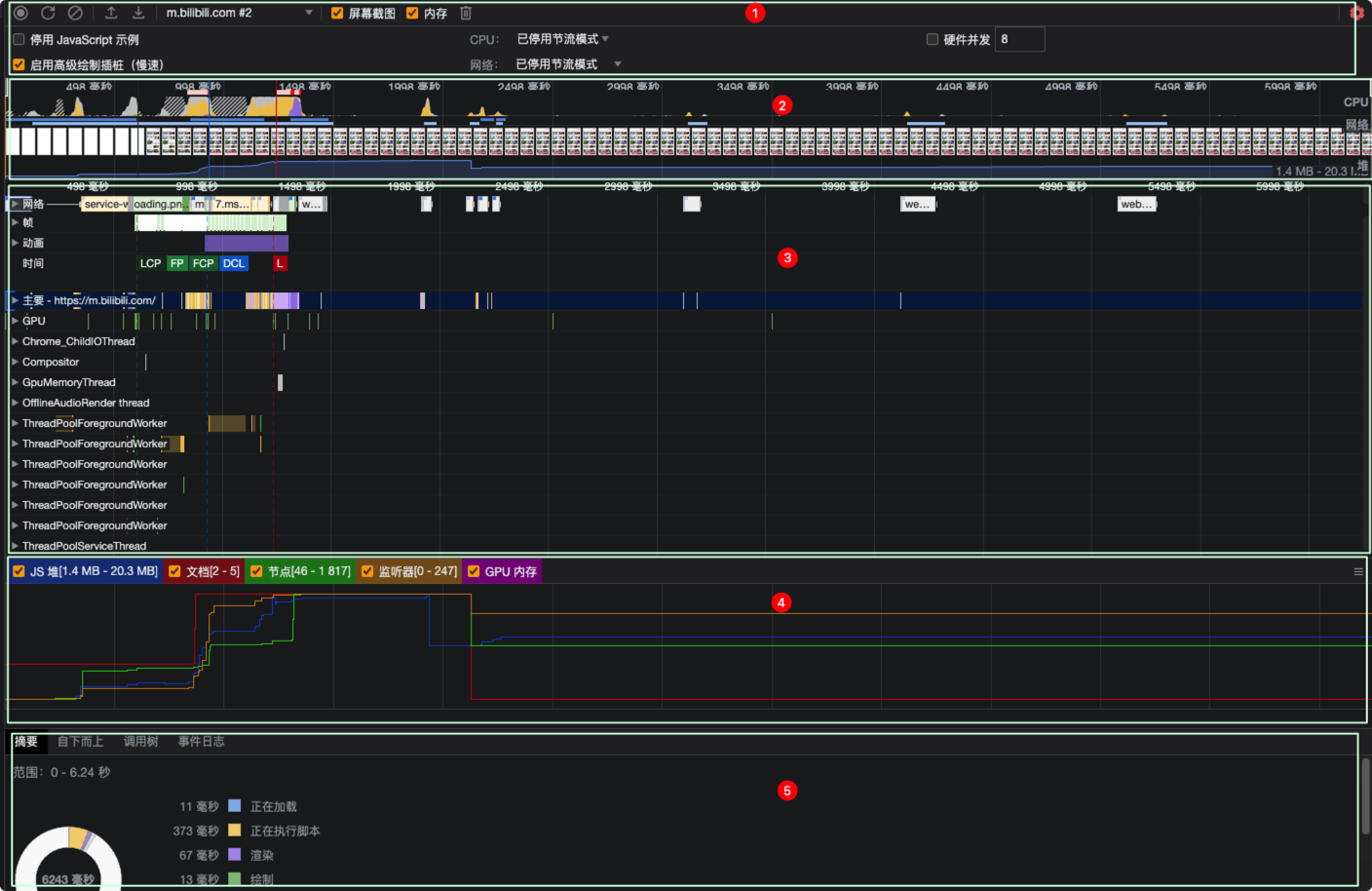Image resolution: width=1372 pixels, height=891 pixels.
Task: Open the CPU throttling dropdown
Action: (562, 39)
